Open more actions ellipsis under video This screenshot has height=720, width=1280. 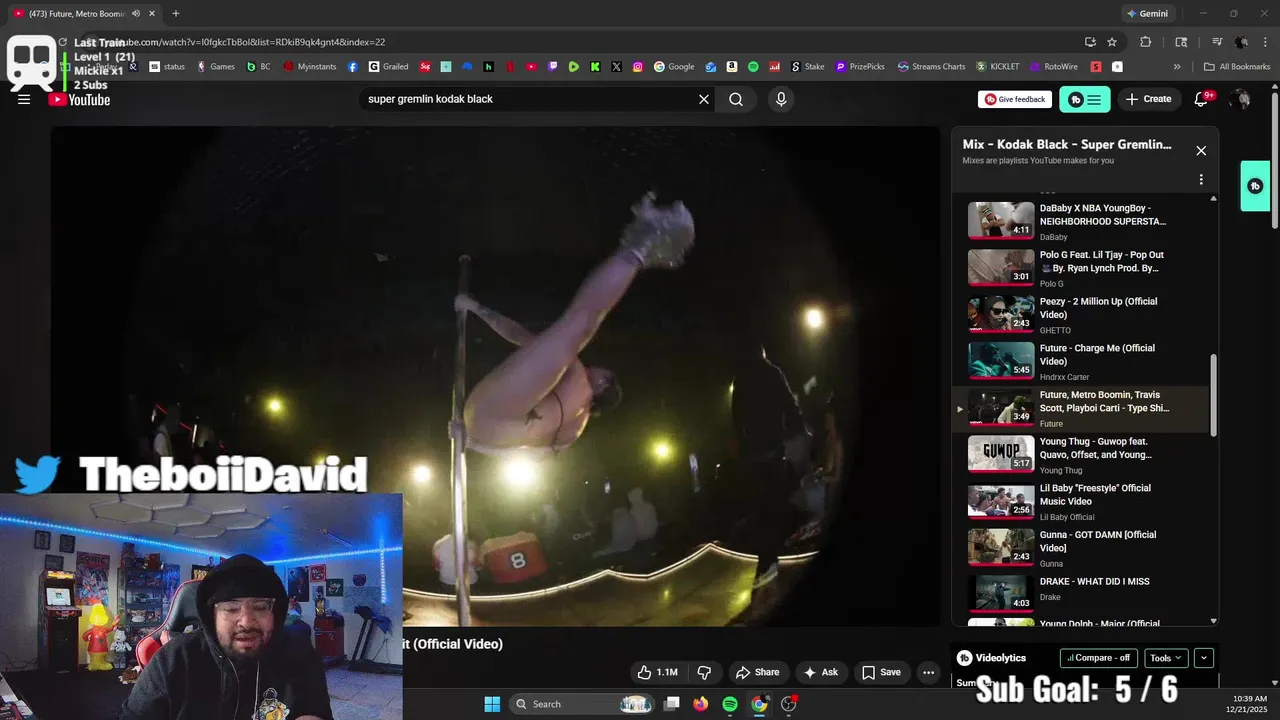coord(928,672)
